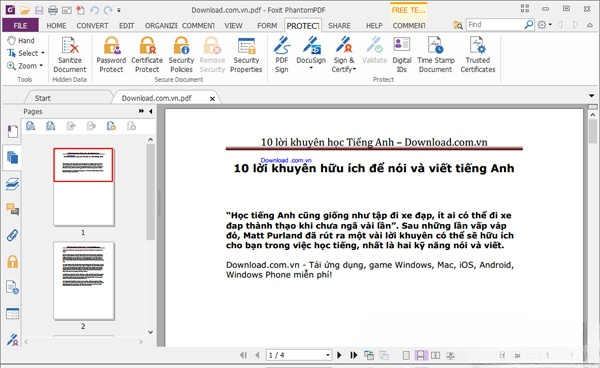Close the Download.com.vn.pdf tab
This screenshot has height=368, width=600.
pos(212,99)
